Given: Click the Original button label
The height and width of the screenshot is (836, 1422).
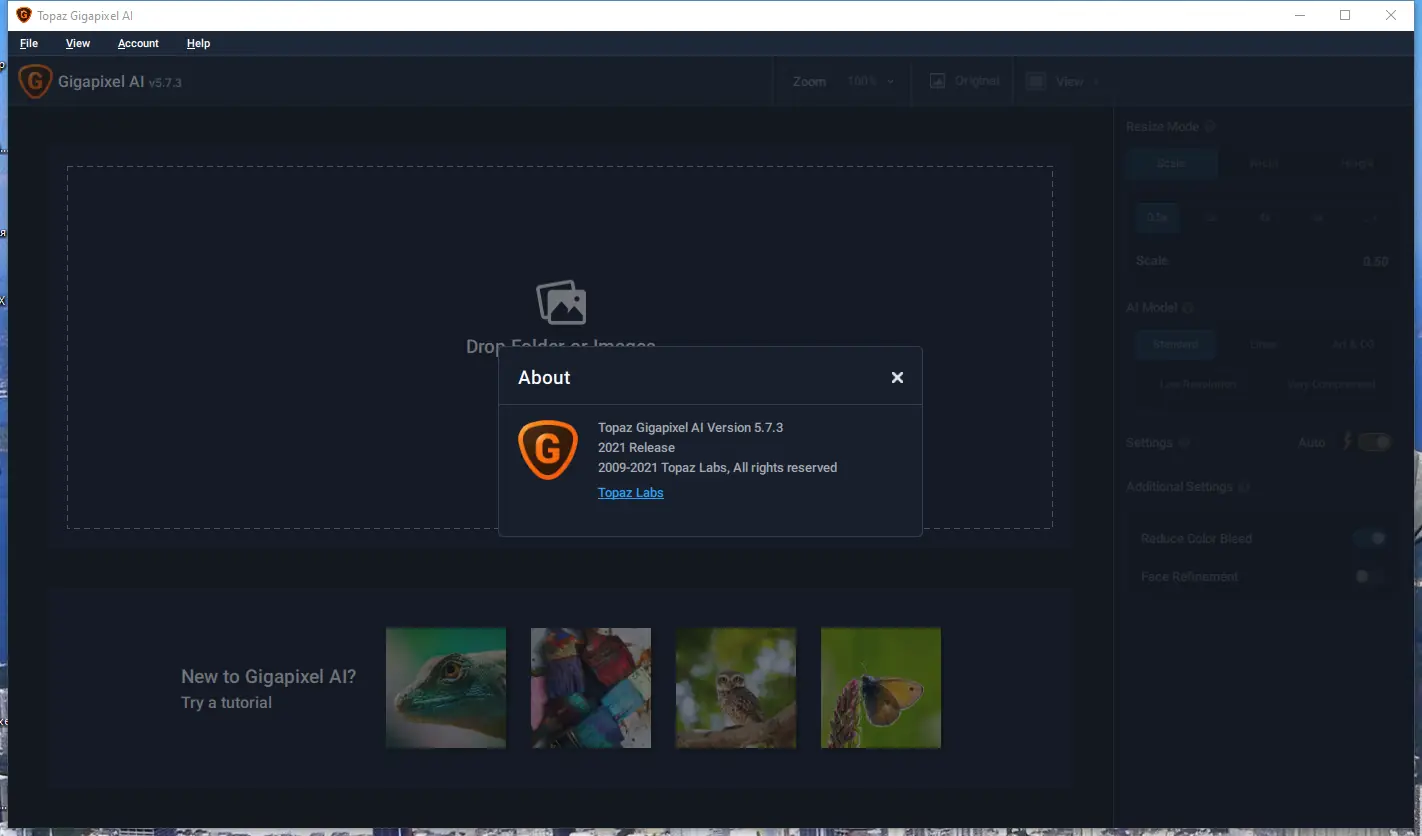Looking at the screenshot, I should [x=977, y=81].
